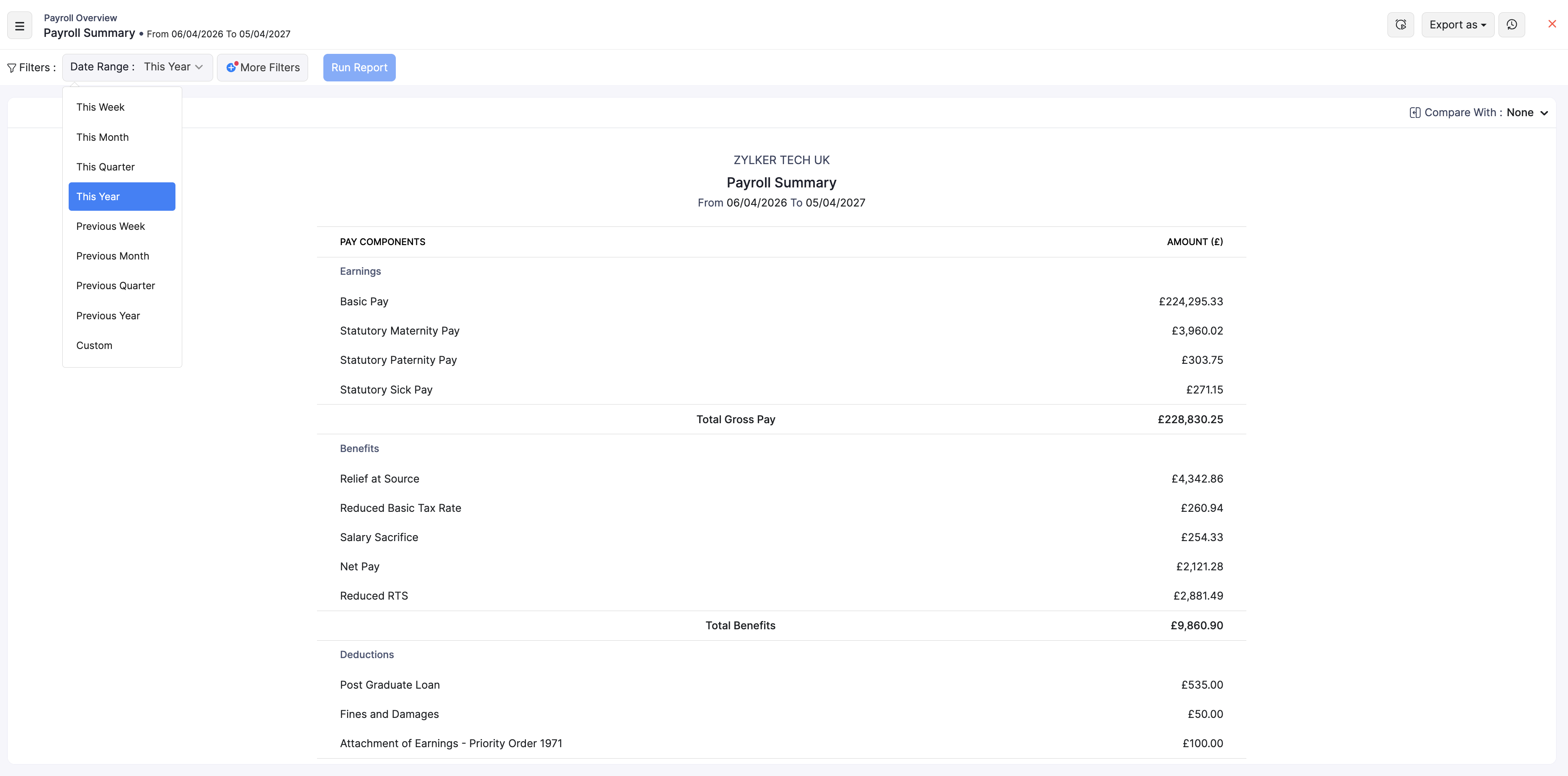The image size is (1568, 776).
Task: Click the Run Report button
Action: coord(359,67)
